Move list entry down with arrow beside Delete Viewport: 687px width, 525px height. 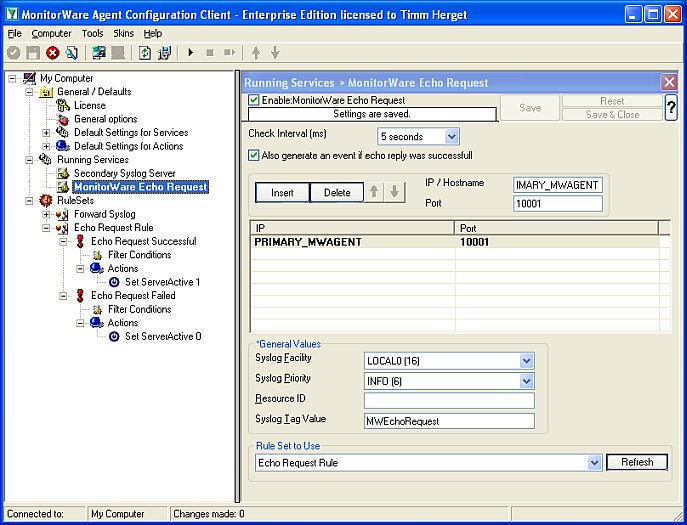point(394,192)
